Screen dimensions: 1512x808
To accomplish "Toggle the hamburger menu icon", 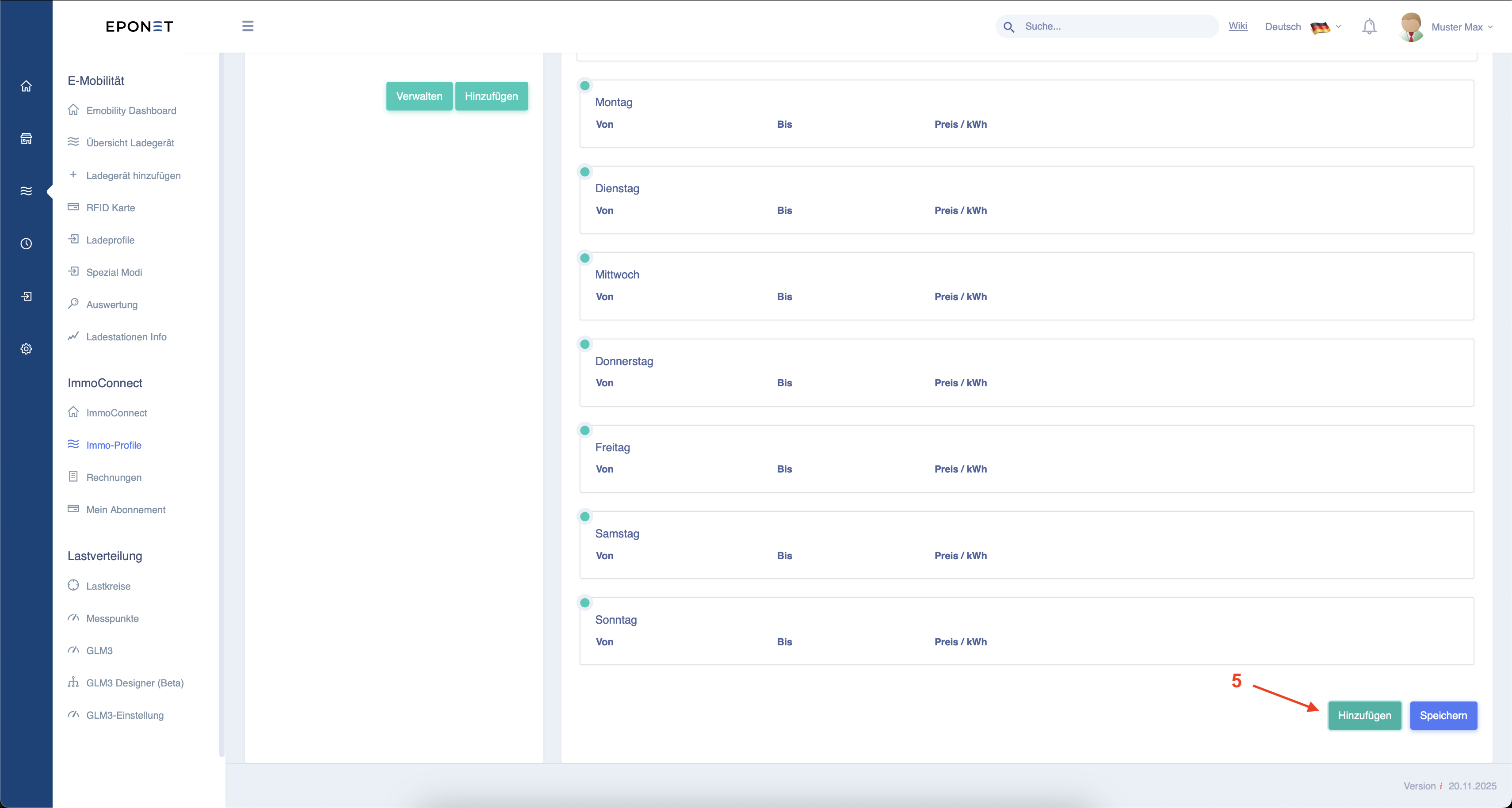I will click(x=248, y=27).
